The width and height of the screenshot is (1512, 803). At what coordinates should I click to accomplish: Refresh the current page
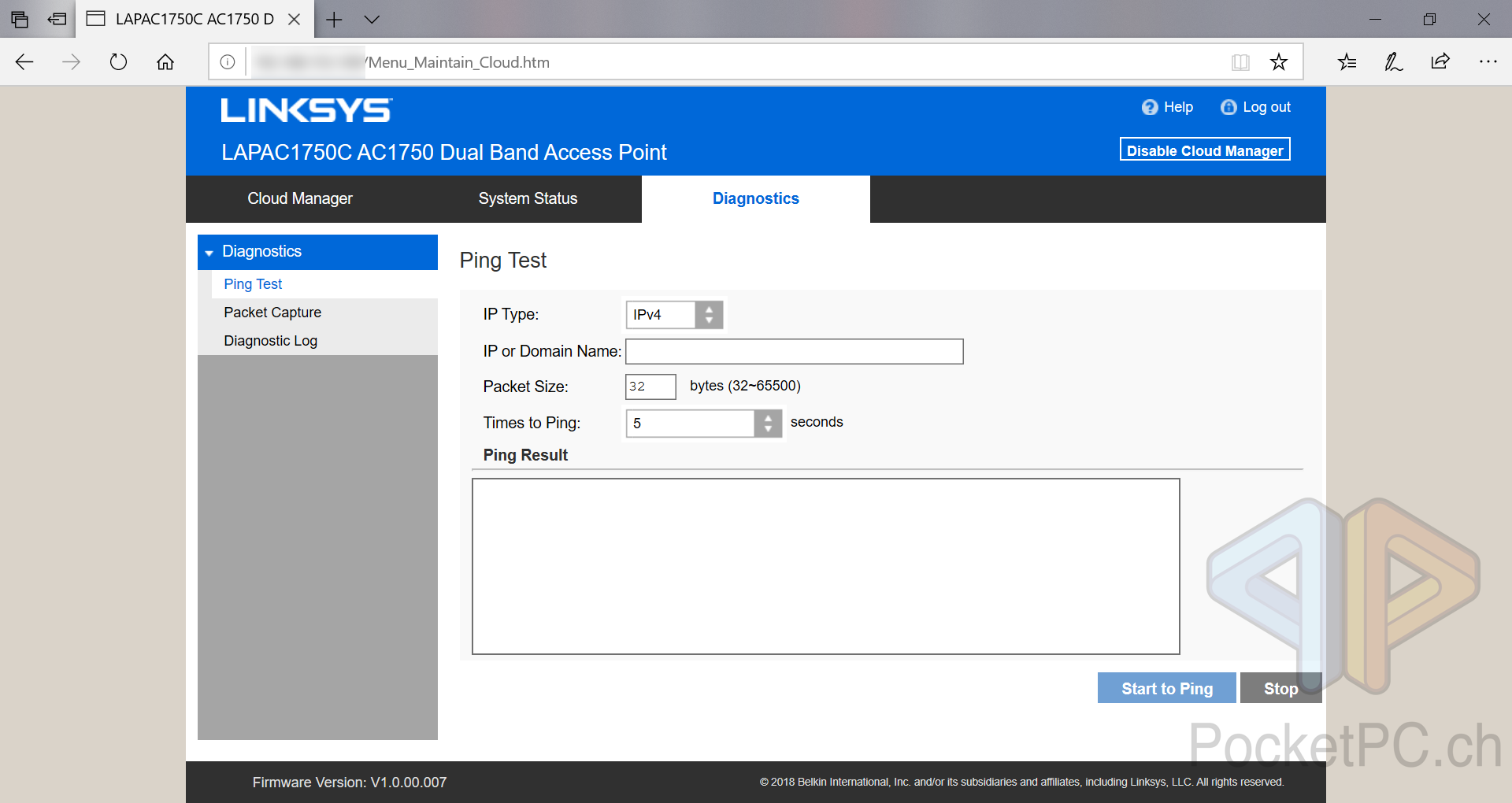pyautogui.click(x=118, y=62)
